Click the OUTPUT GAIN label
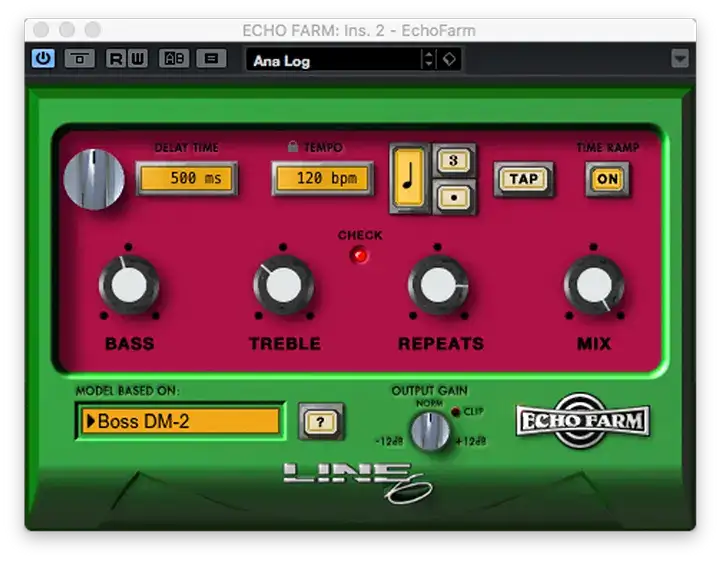 (x=430, y=390)
